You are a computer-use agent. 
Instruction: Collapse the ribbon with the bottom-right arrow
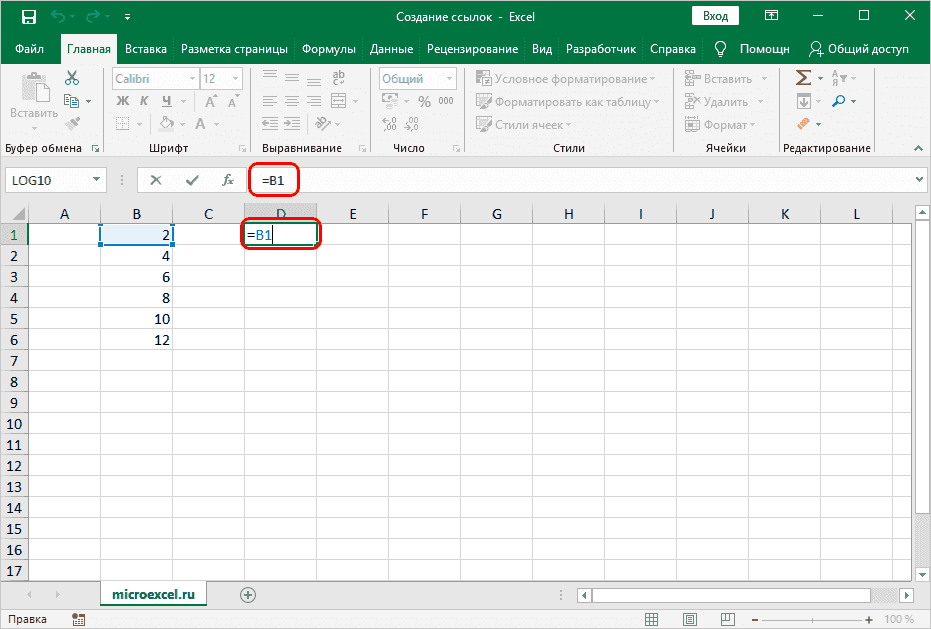[x=918, y=148]
